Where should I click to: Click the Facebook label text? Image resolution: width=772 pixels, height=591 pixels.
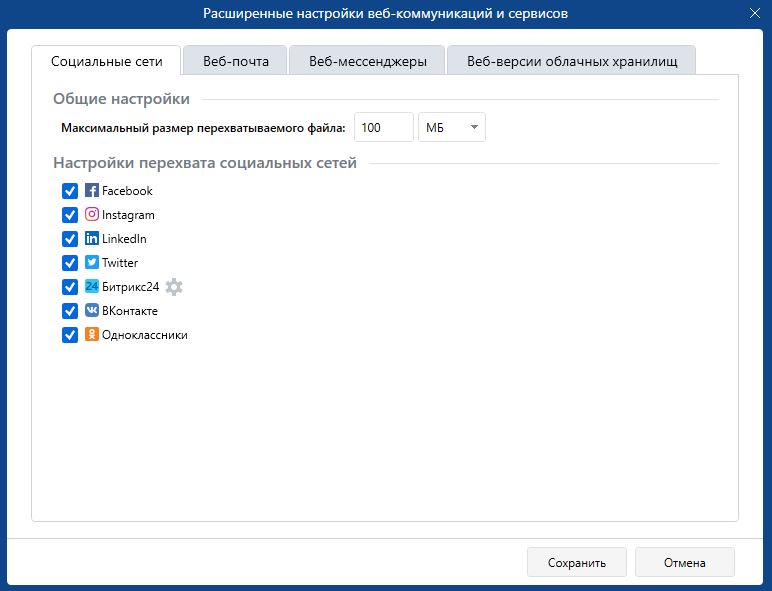click(127, 191)
